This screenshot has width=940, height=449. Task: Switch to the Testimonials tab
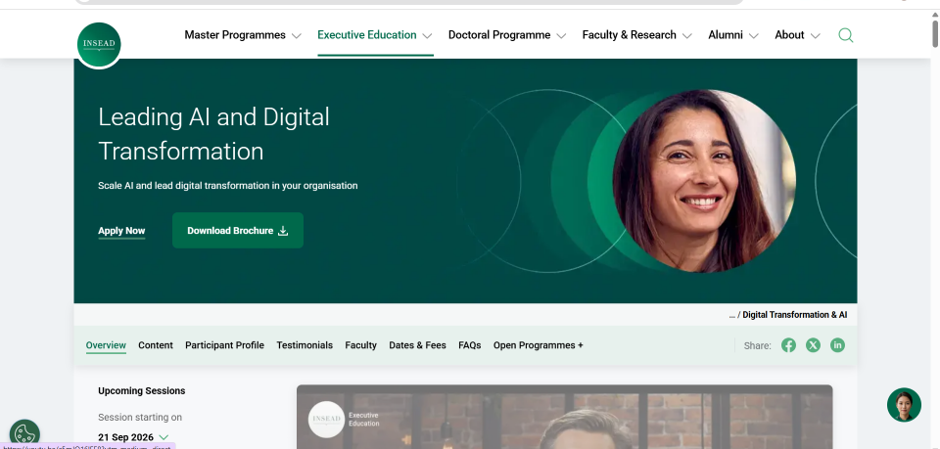pos(304,345)
